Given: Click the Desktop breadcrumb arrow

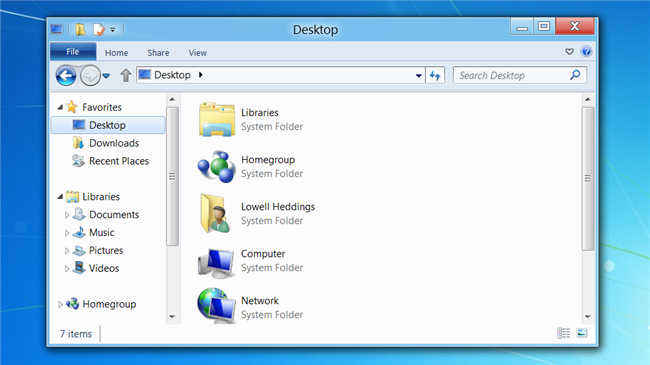Looking at the screenshot, I should (201, 75).
